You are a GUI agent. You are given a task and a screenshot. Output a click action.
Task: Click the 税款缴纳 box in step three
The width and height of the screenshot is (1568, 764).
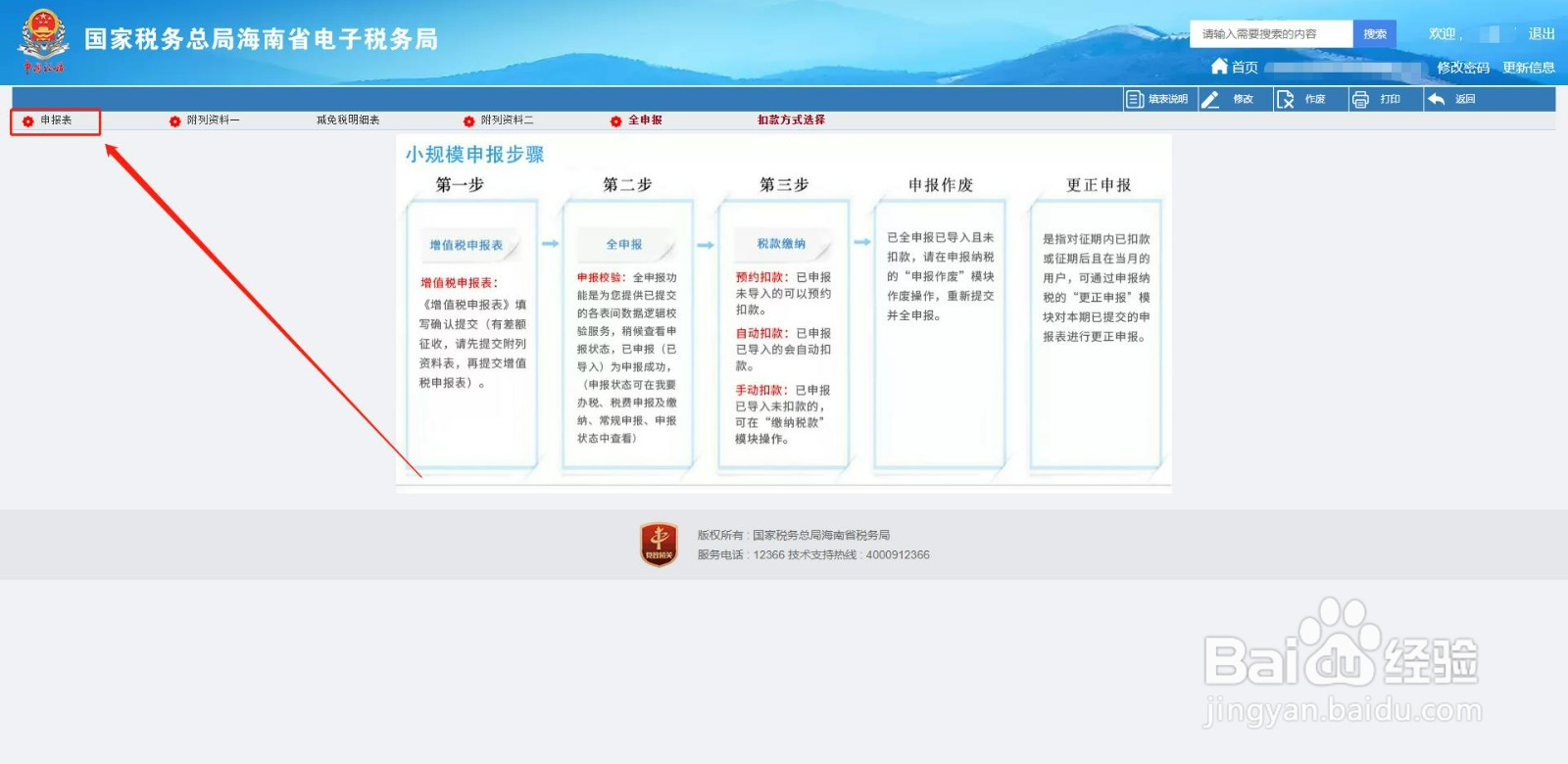click(x=781, y=243)
